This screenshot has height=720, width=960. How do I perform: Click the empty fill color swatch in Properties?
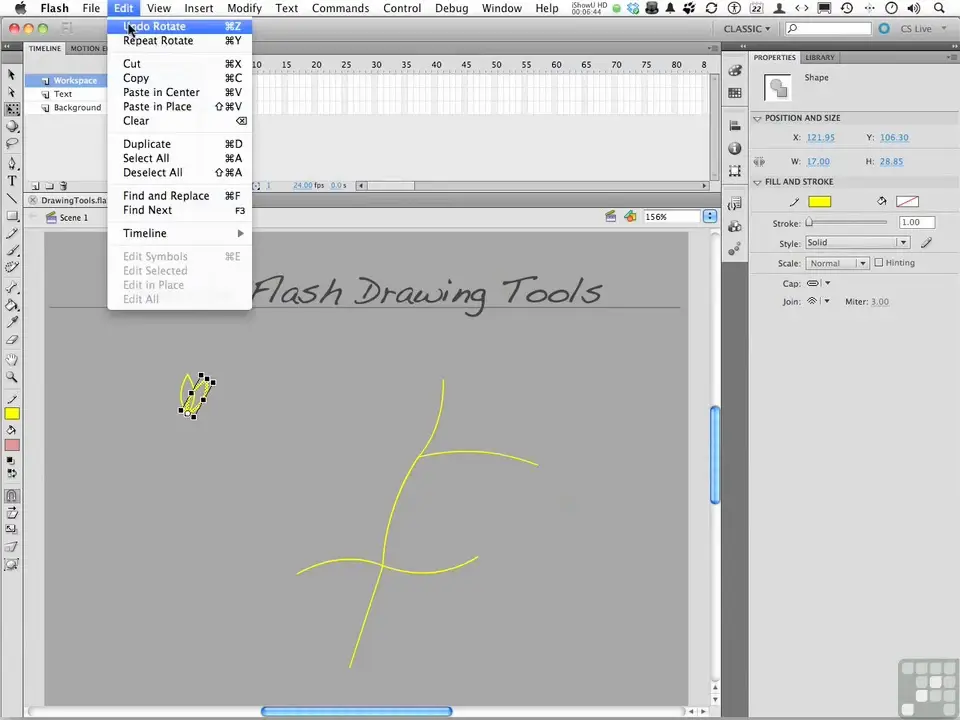[x=907, y=201]
